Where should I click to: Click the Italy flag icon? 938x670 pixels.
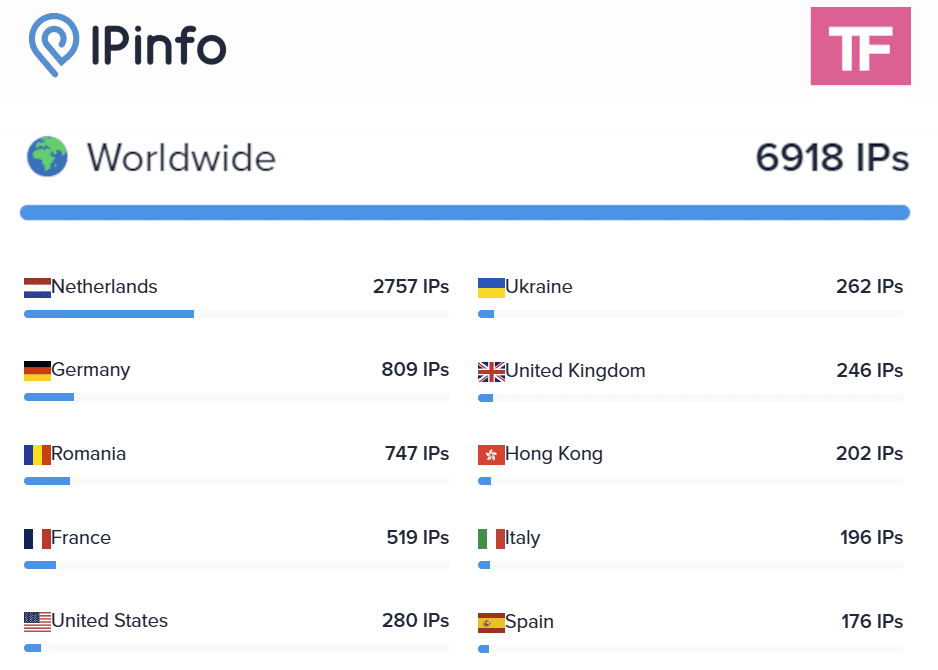click(491, 539)
